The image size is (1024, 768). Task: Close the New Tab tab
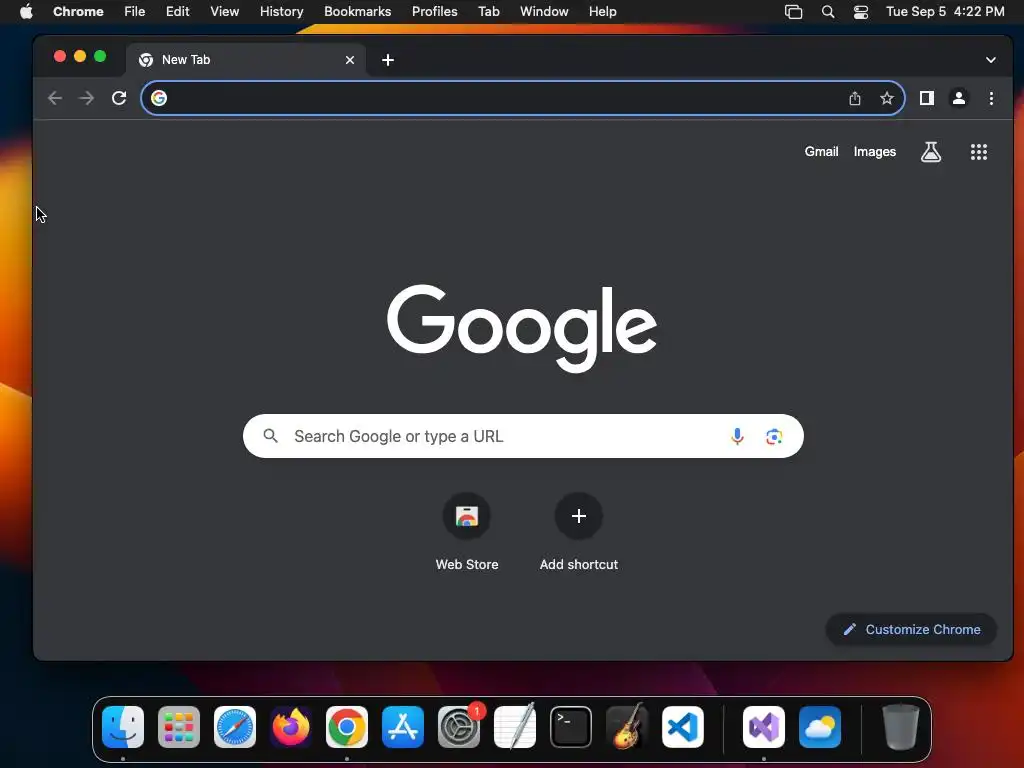click(350, 60)
